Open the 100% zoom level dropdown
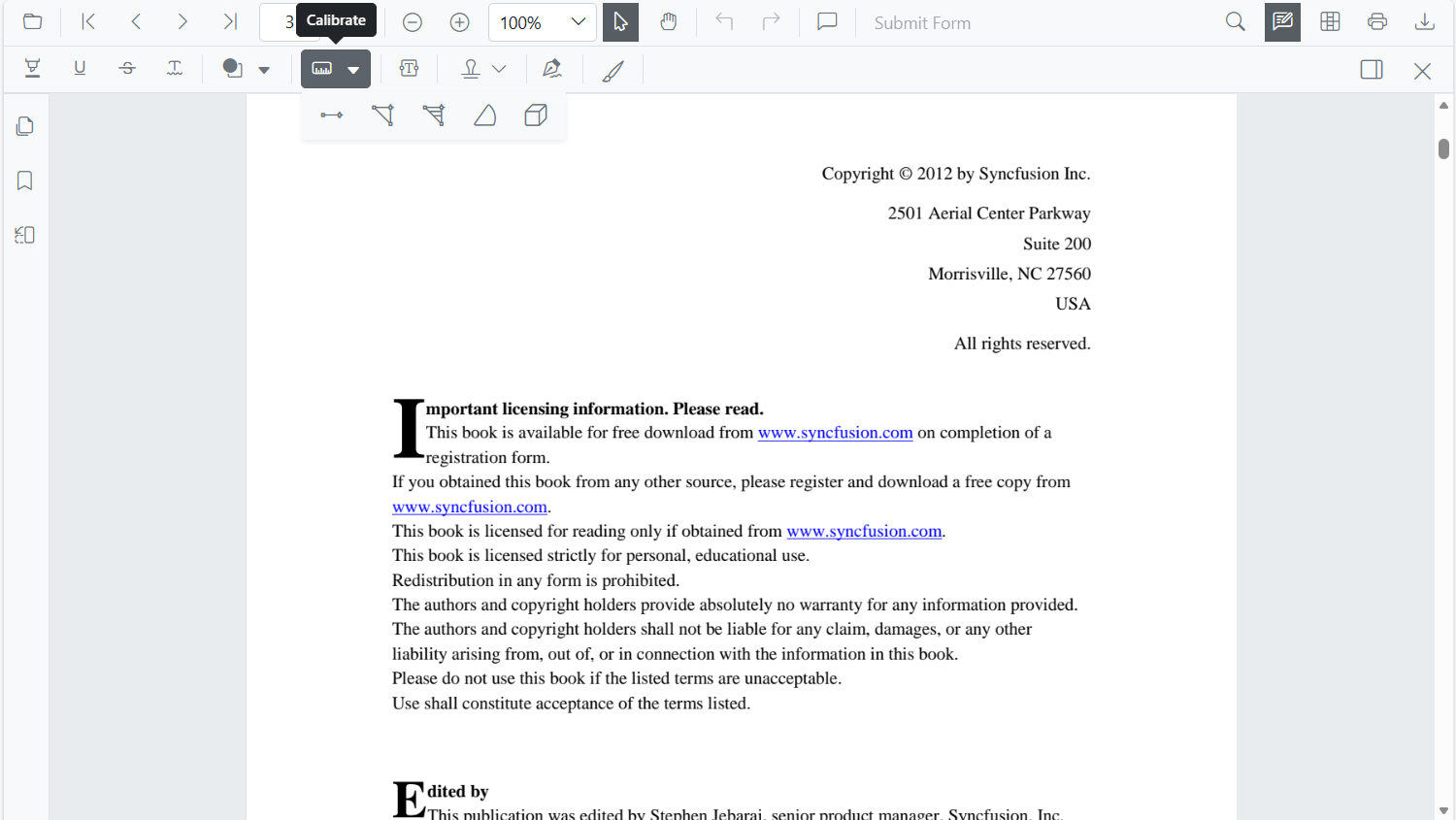 pos(578,22)
